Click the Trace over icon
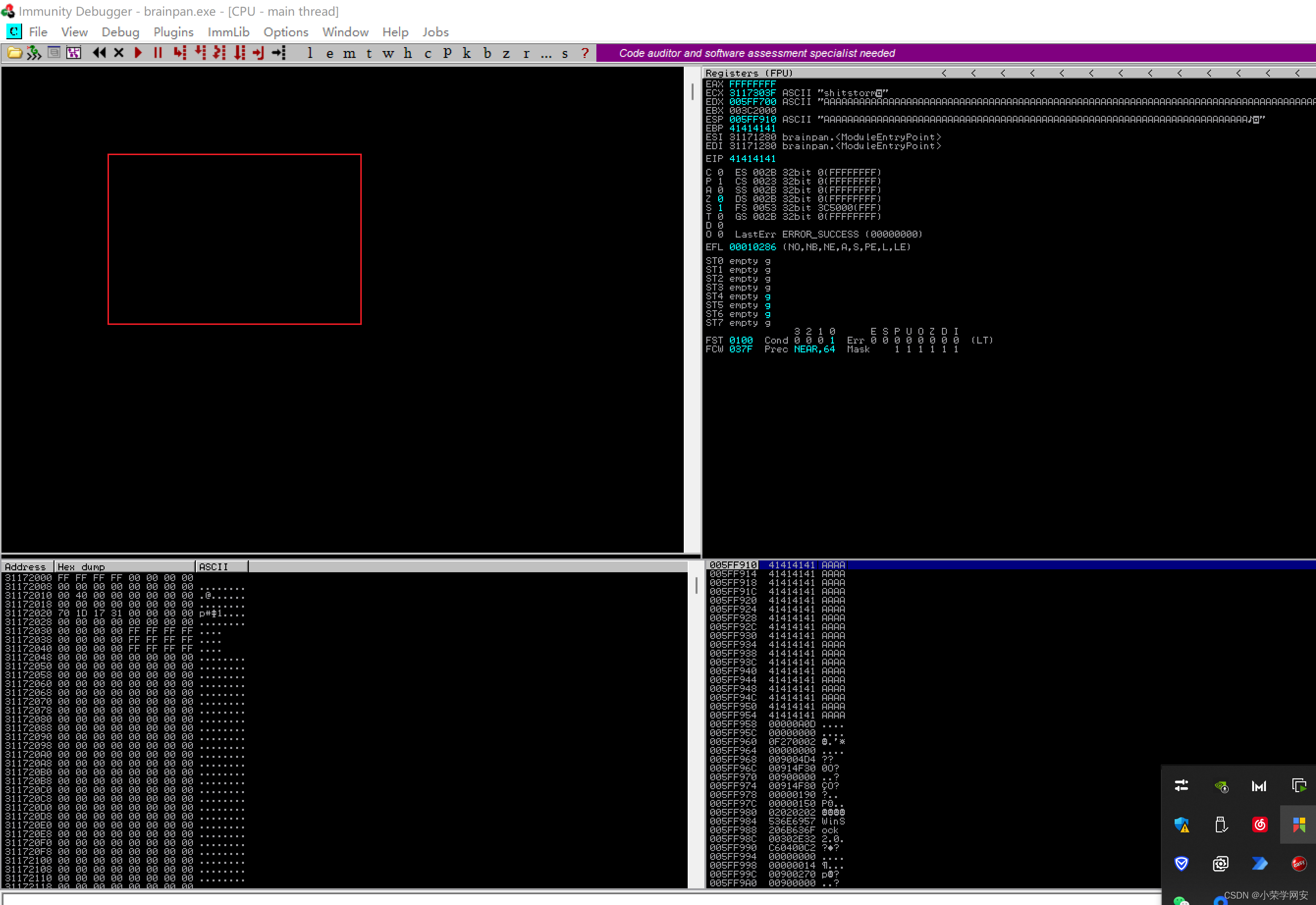The image size is (1316, 905). pos(239,53)
